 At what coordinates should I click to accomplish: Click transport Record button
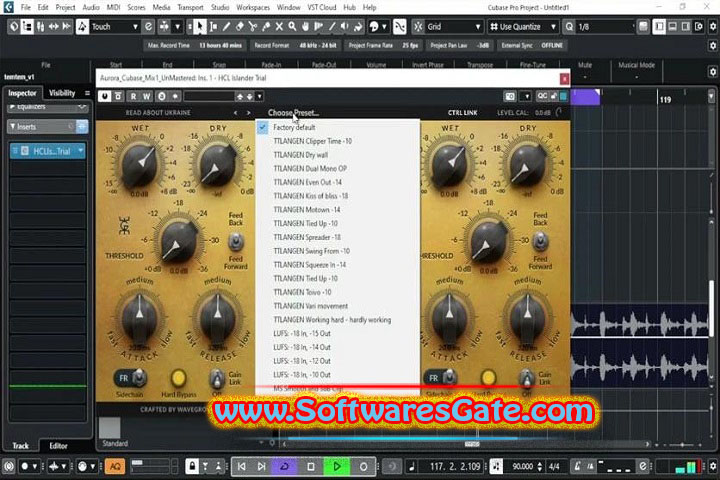pyautogui.click(x=363, y=466)
